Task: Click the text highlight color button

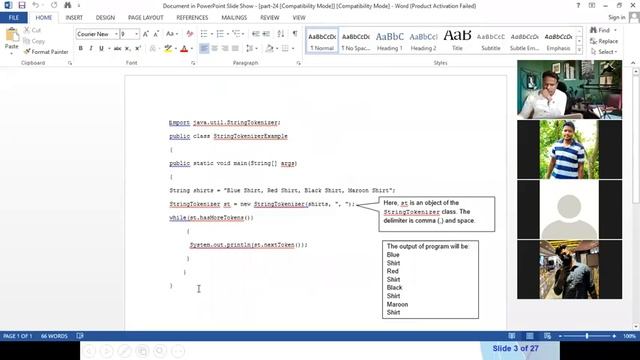Action: tap(168, 49)
